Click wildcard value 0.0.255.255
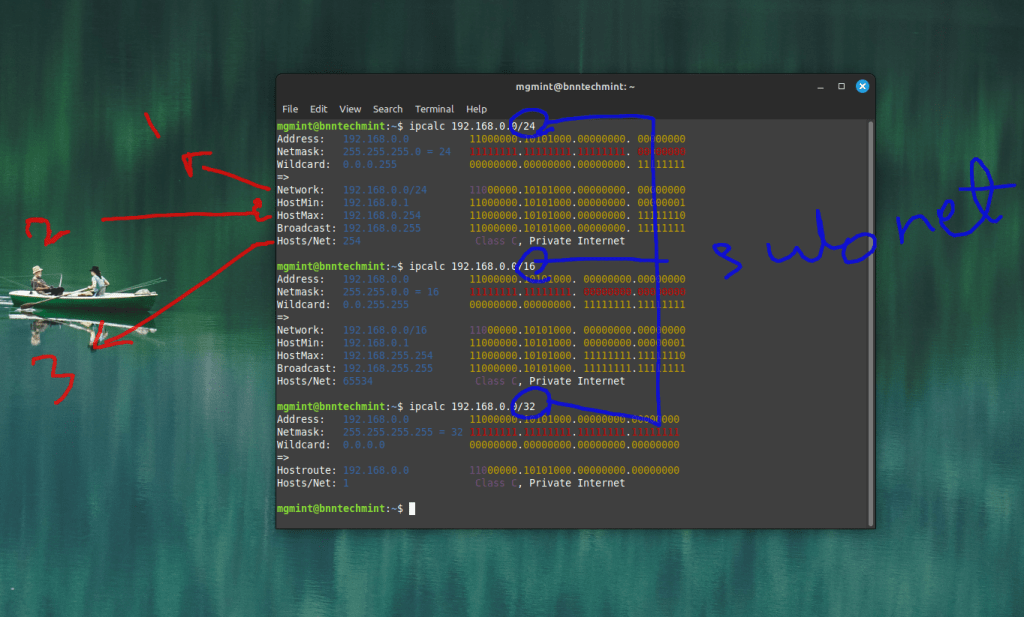1024x617 pixels. (375, 305)
